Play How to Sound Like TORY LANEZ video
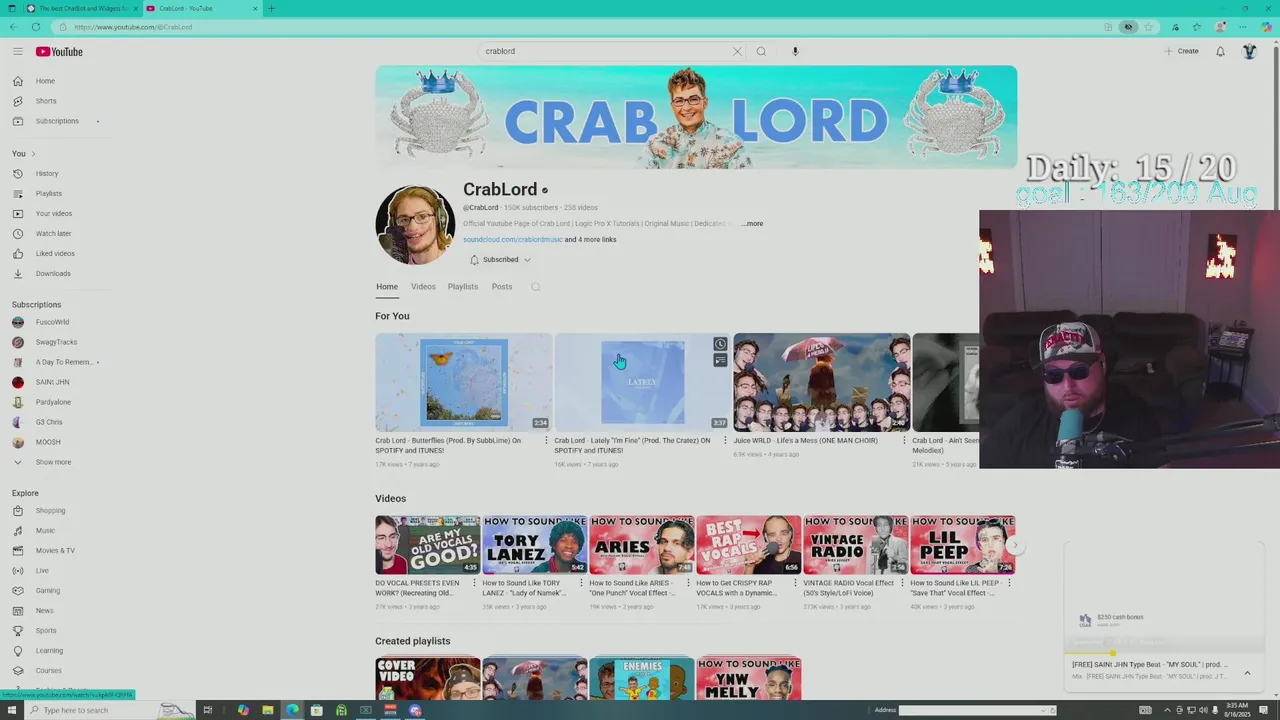The height and width of the screenshot is (720, 1280). pos(534,545)
